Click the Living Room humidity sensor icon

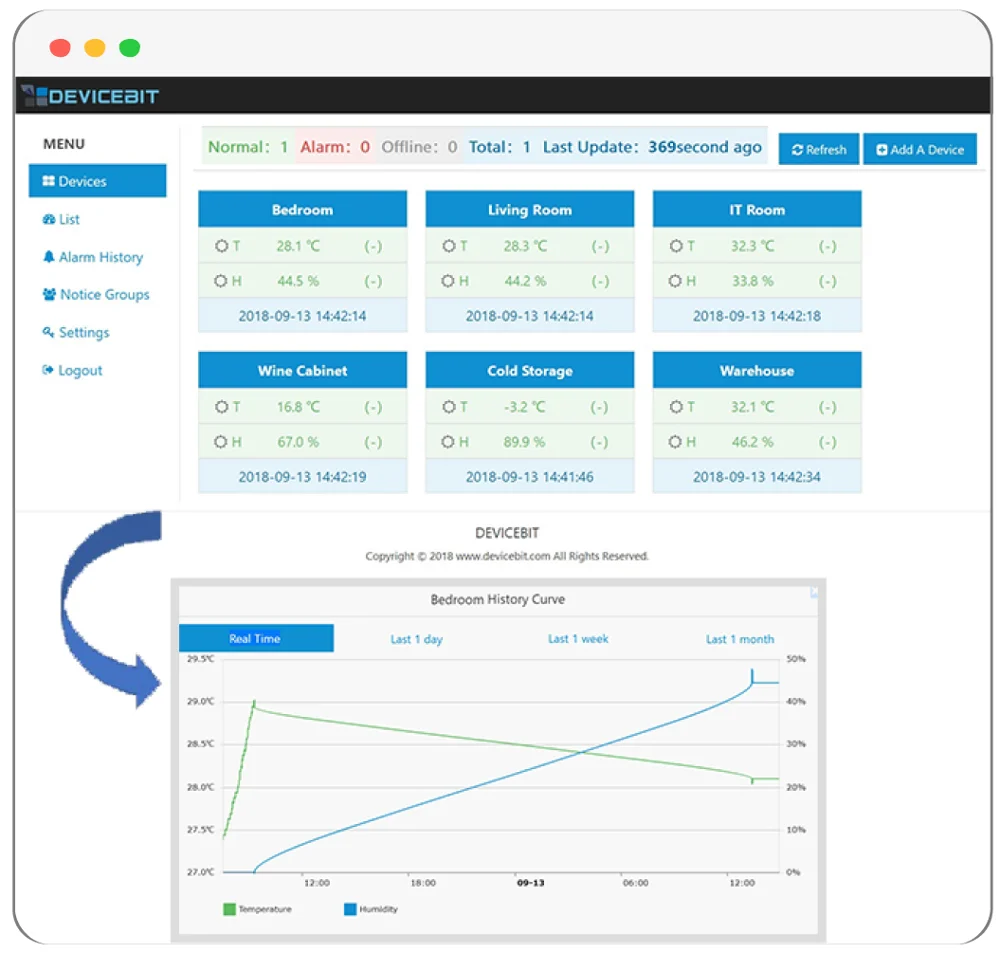coord(448,281)
